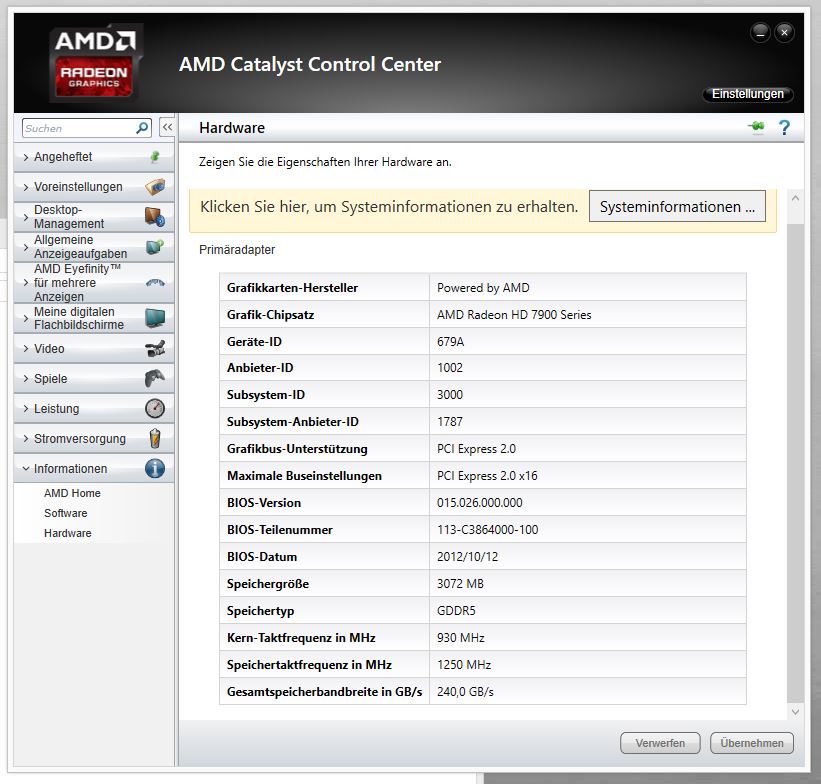
Task: Click the BIOS-Version value '015.026.000.000'
Action: [480, 503]
